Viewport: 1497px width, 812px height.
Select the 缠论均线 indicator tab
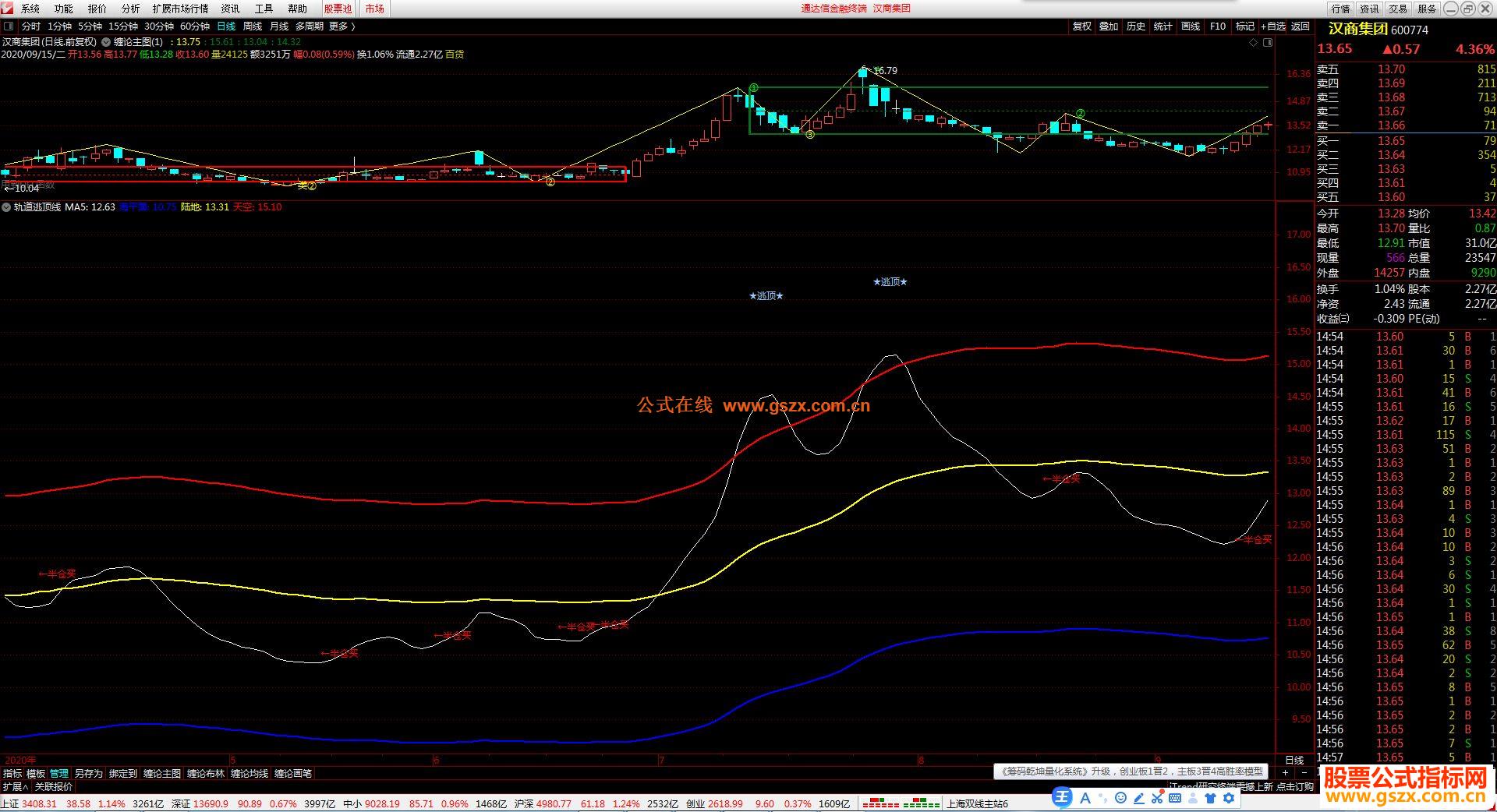(249, 774)
